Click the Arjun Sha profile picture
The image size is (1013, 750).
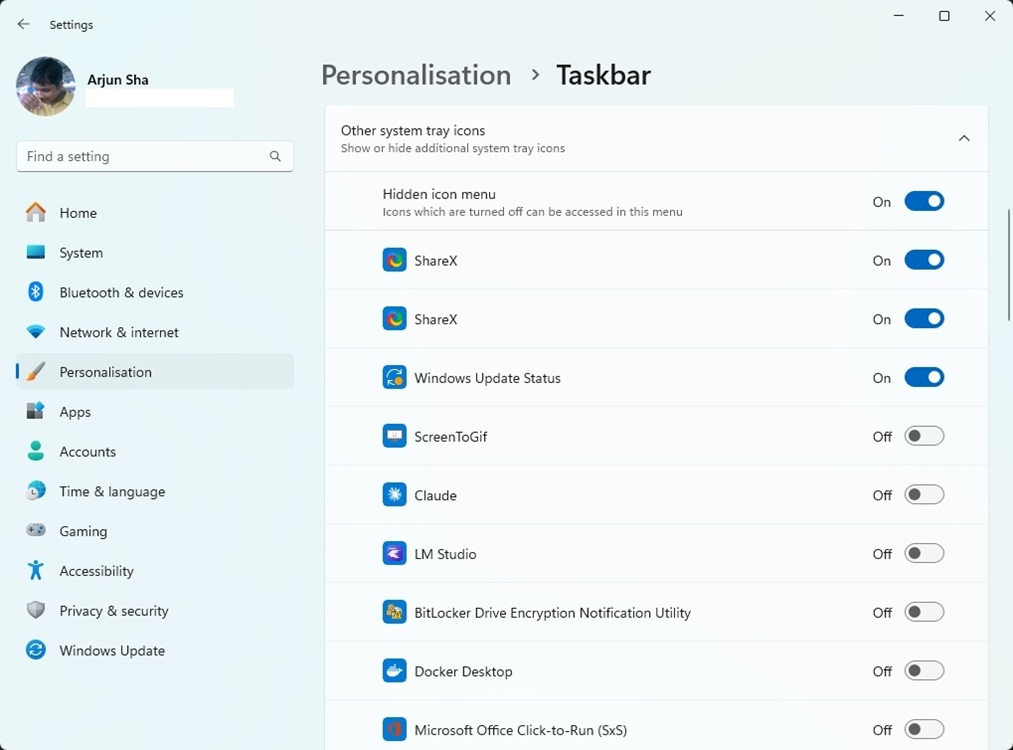click(45, 86)
